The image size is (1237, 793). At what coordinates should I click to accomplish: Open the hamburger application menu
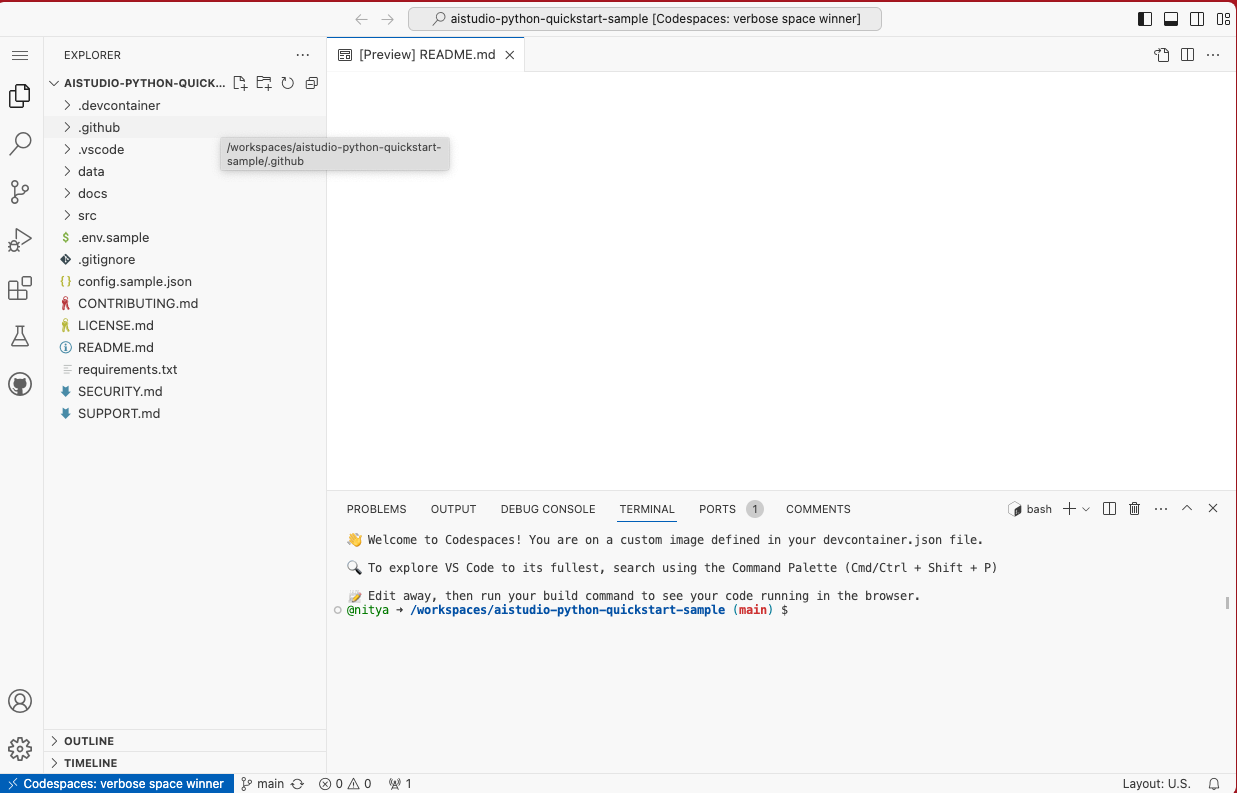click(20, 55)
